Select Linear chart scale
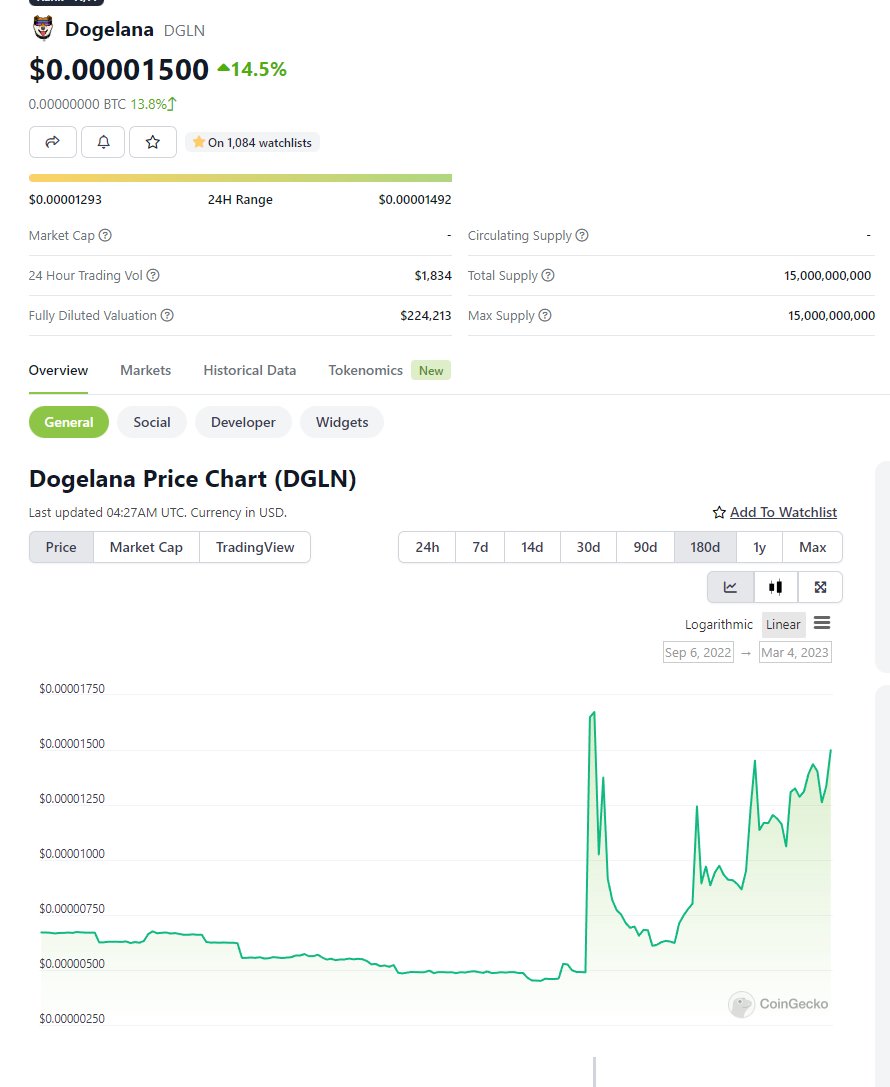The height and width of the screenshot is (1087, 890). tap(783, 625)
